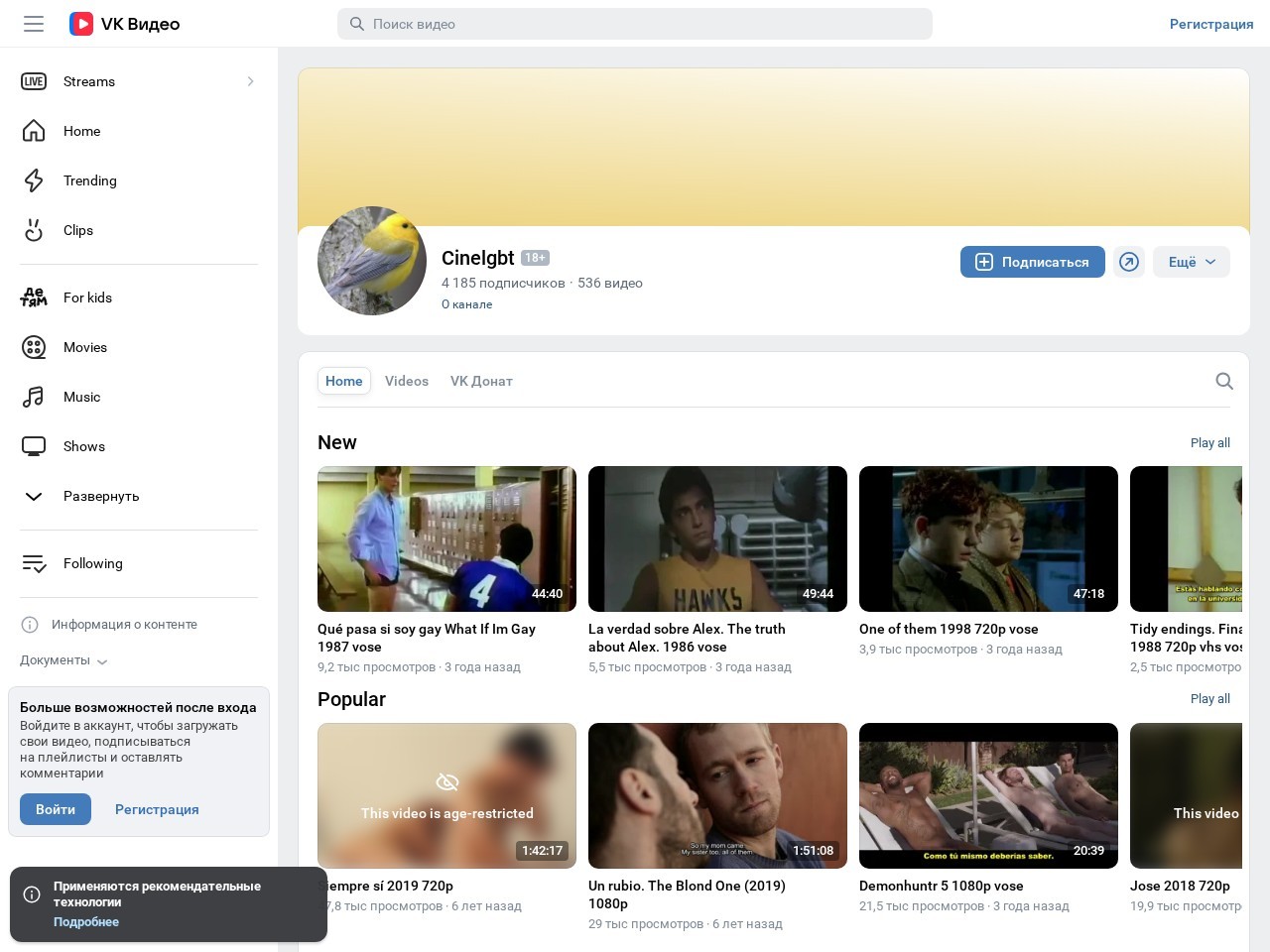Open Music in the sidebar
1270x952 pixels.
pos(139,397)
